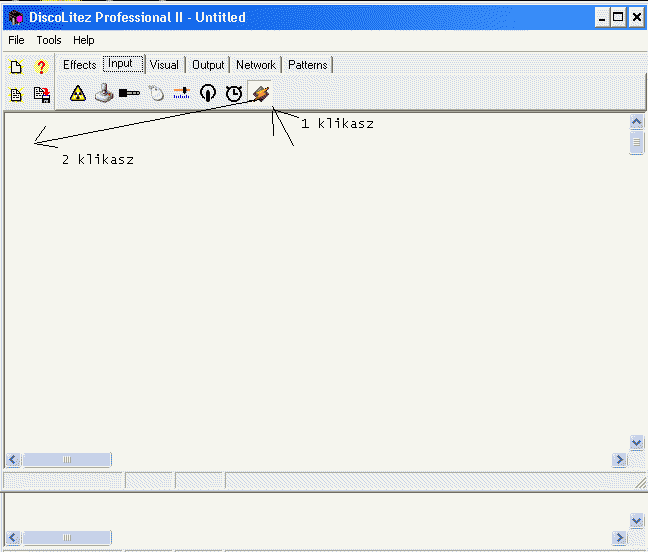Open the Help menu
648x552 pixels.
point(83,40)
